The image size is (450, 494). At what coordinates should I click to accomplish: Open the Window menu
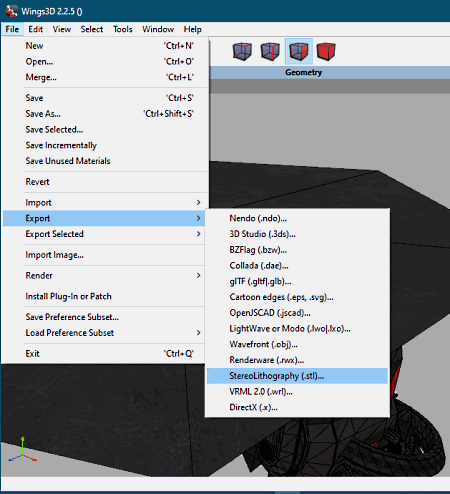pyautogui.click(x=158, y=29)
